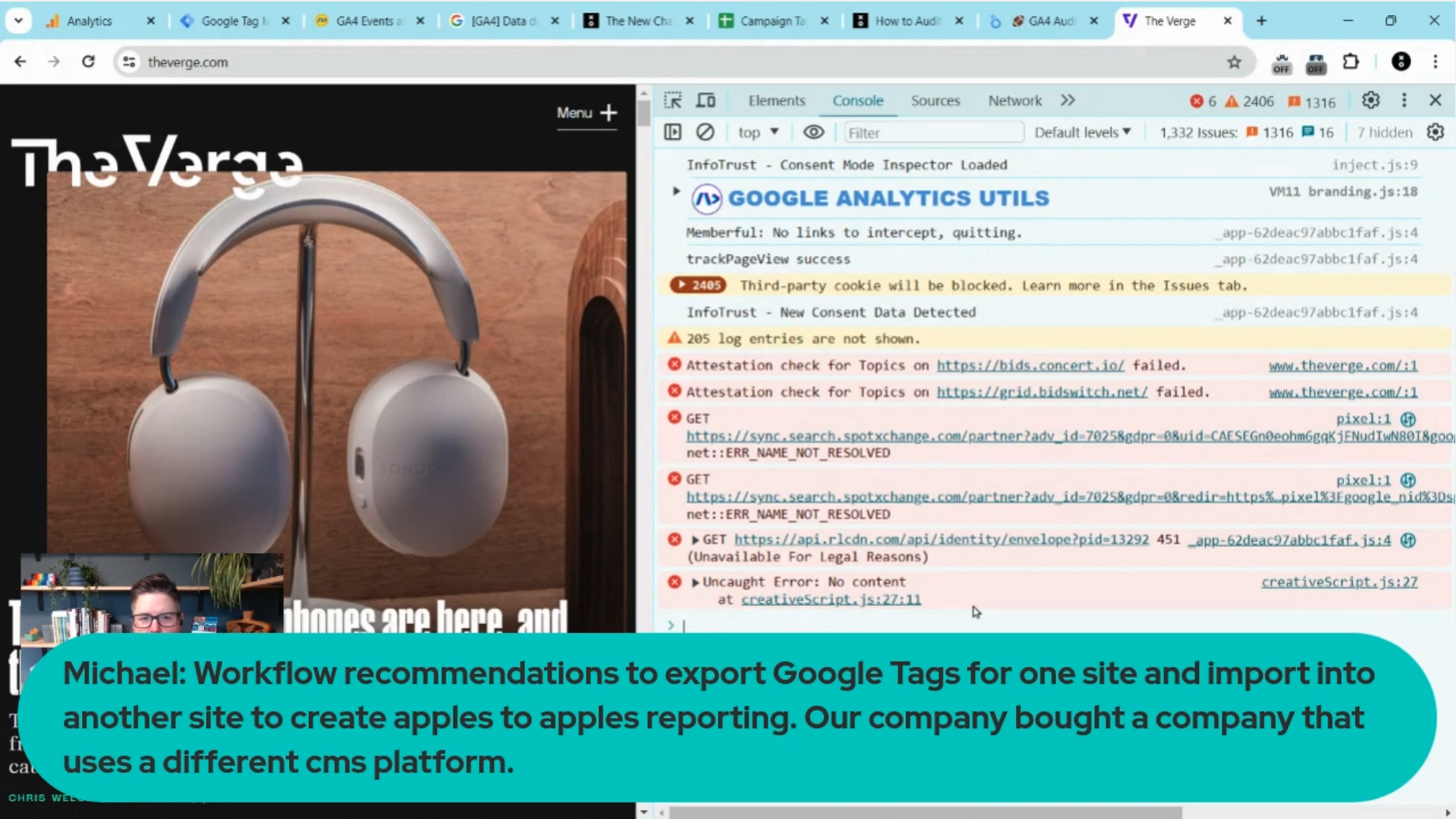1456x819 pixels.
Task: Click the console horizontal scrollbar
Action: point(925,812)
